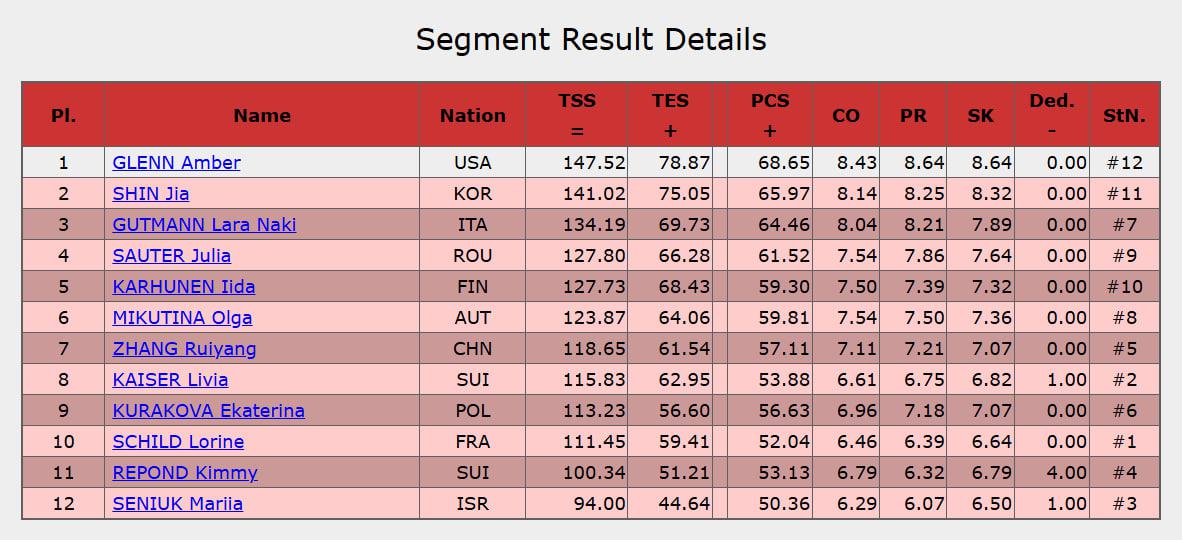The image size is (1182, 540).
Task: Click the Ded. column header
Action: click(x=1051, y=115)
